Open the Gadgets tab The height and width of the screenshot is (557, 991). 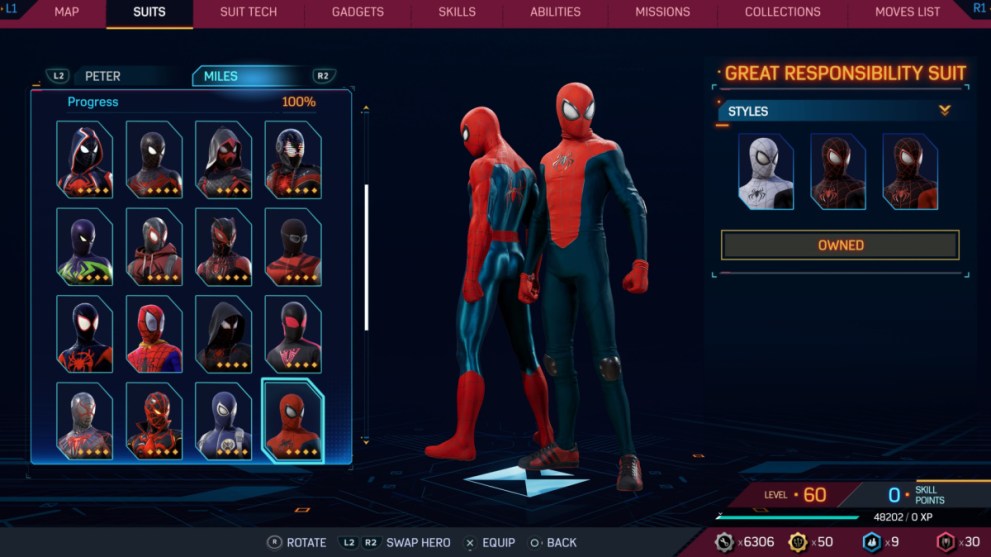click(358, 12)
